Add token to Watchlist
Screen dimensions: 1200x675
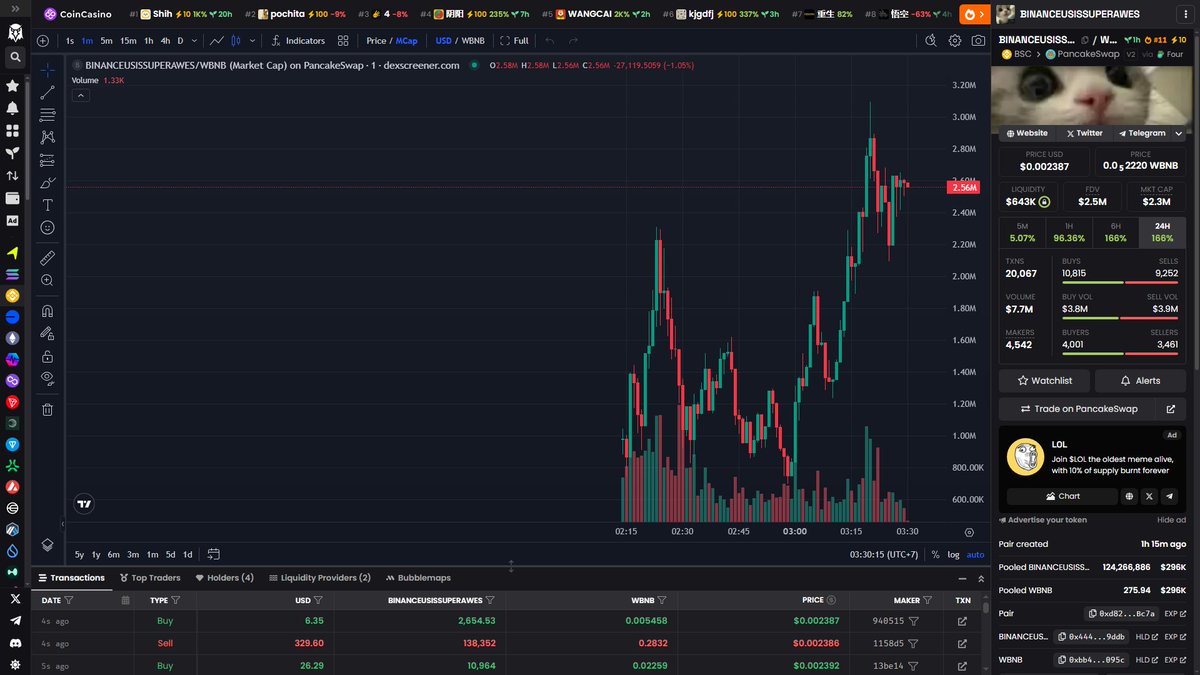click(x=1044, y=381)
